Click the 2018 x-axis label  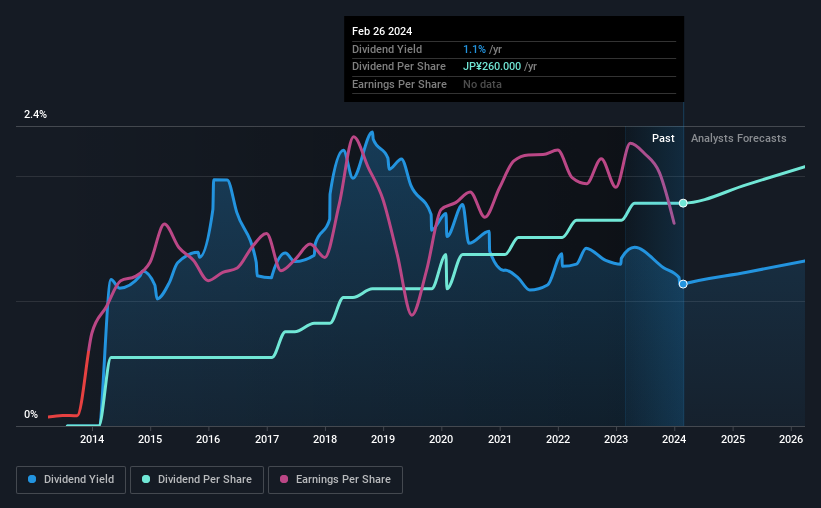coord(325,439)
